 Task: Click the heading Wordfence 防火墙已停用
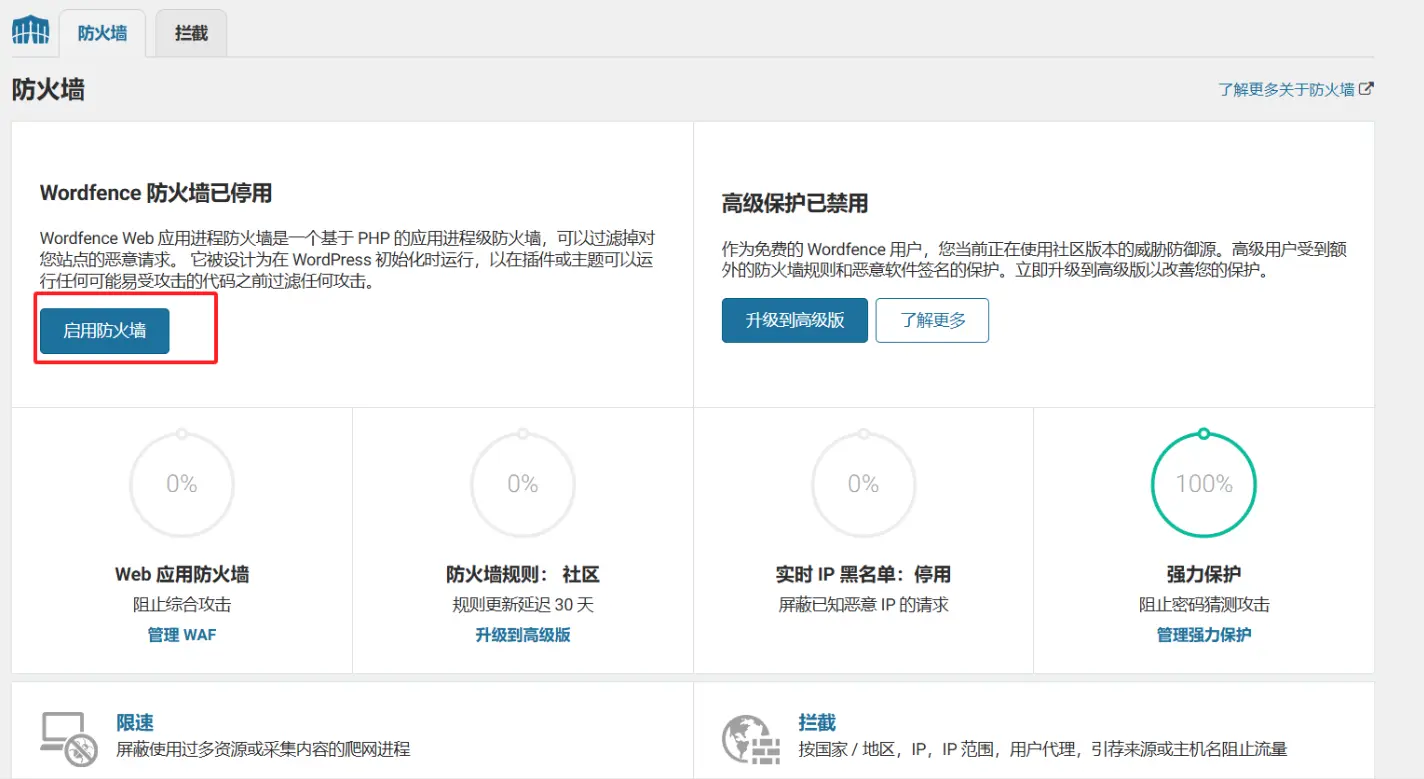point(156,193)
